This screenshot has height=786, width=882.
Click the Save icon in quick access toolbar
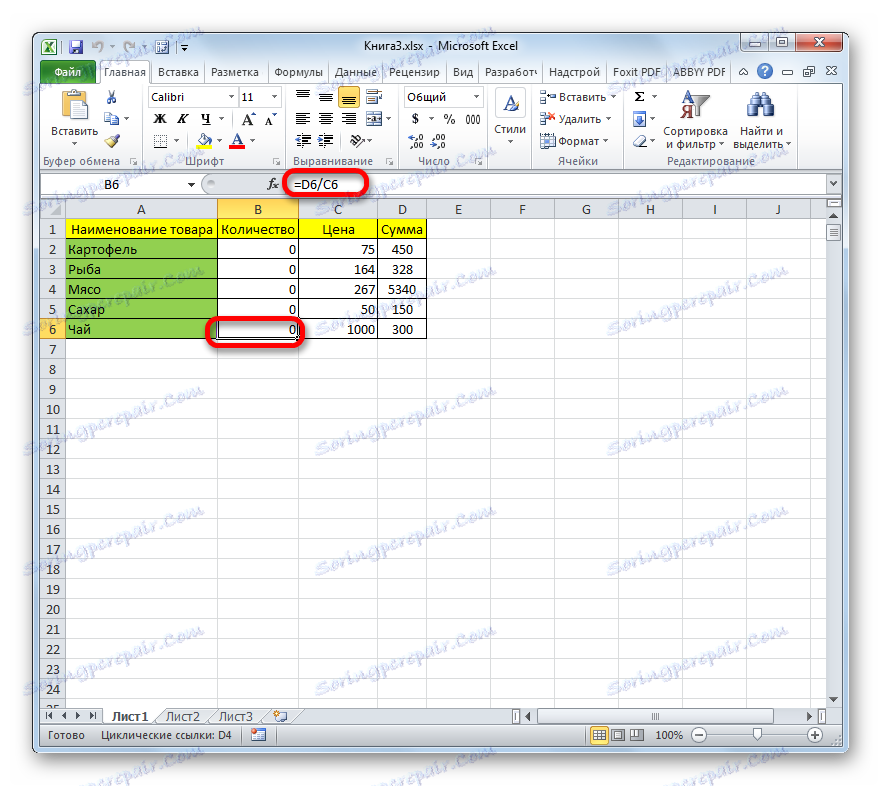[x=75, y=47]
